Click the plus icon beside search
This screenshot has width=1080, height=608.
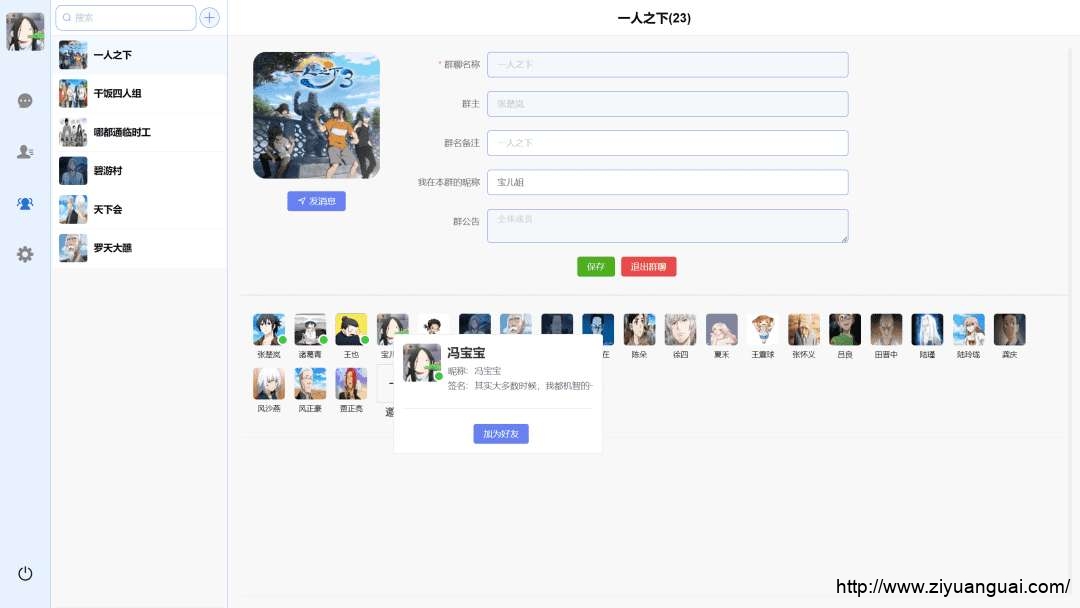tap(209, 17)
